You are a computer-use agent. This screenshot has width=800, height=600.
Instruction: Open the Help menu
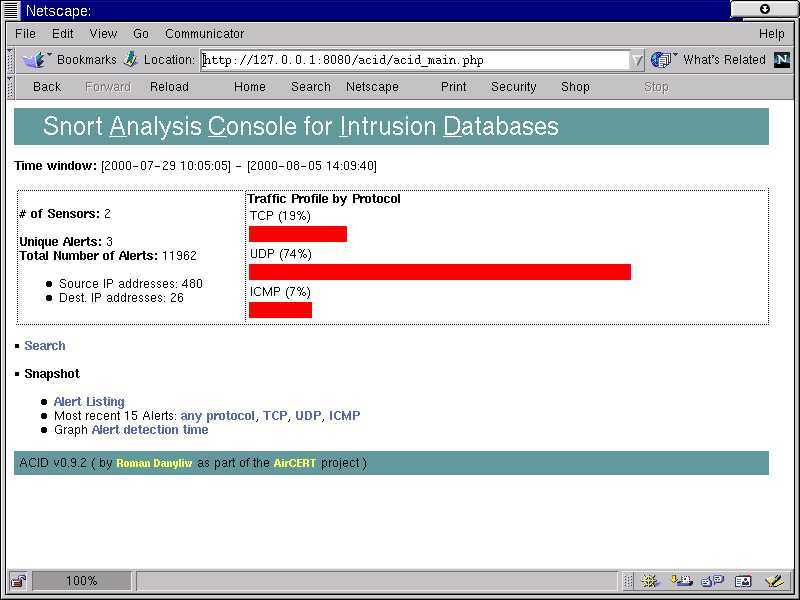click(x=771, y=34)
